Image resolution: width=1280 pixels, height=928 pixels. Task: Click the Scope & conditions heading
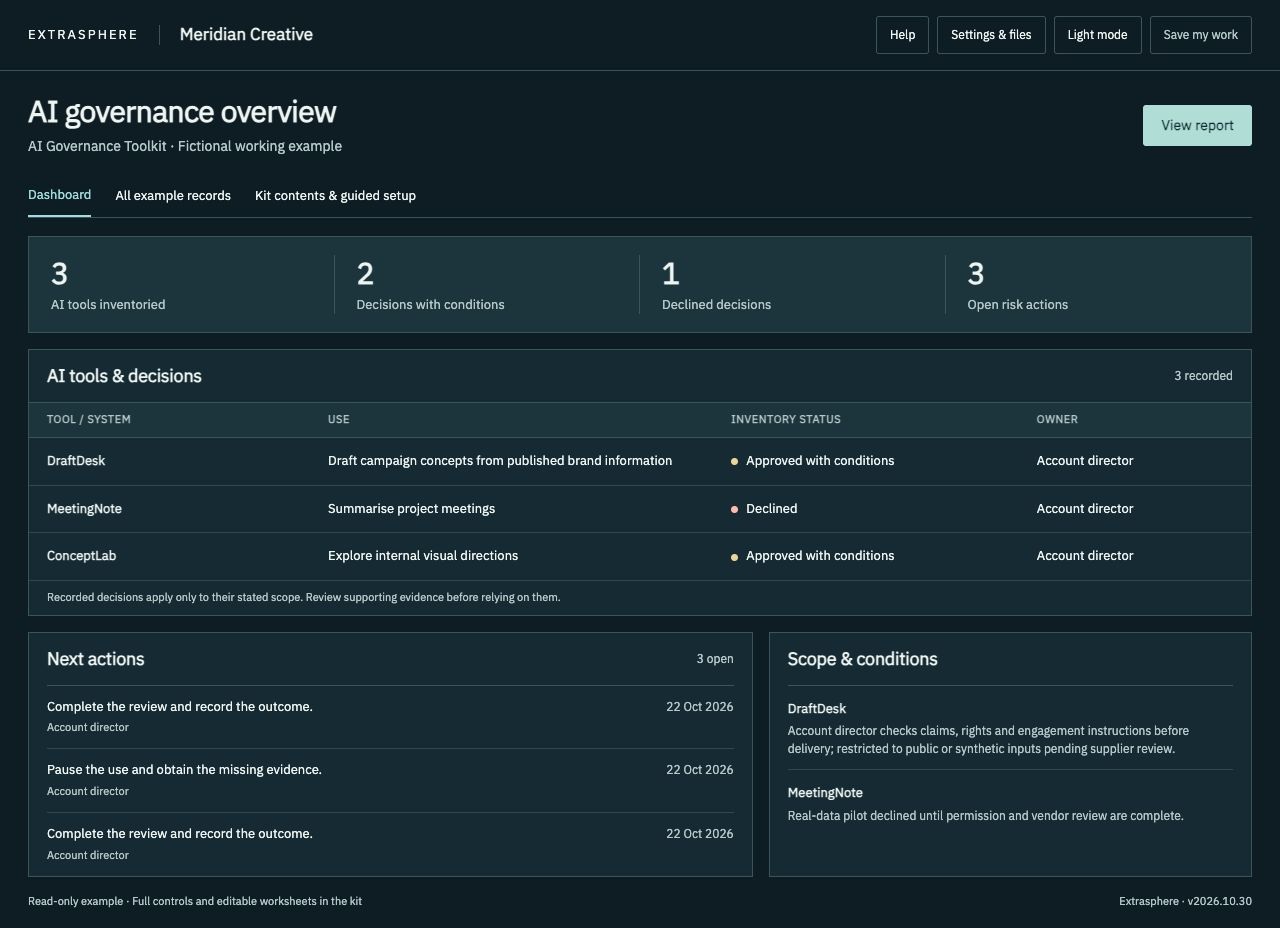click(863, 659)
